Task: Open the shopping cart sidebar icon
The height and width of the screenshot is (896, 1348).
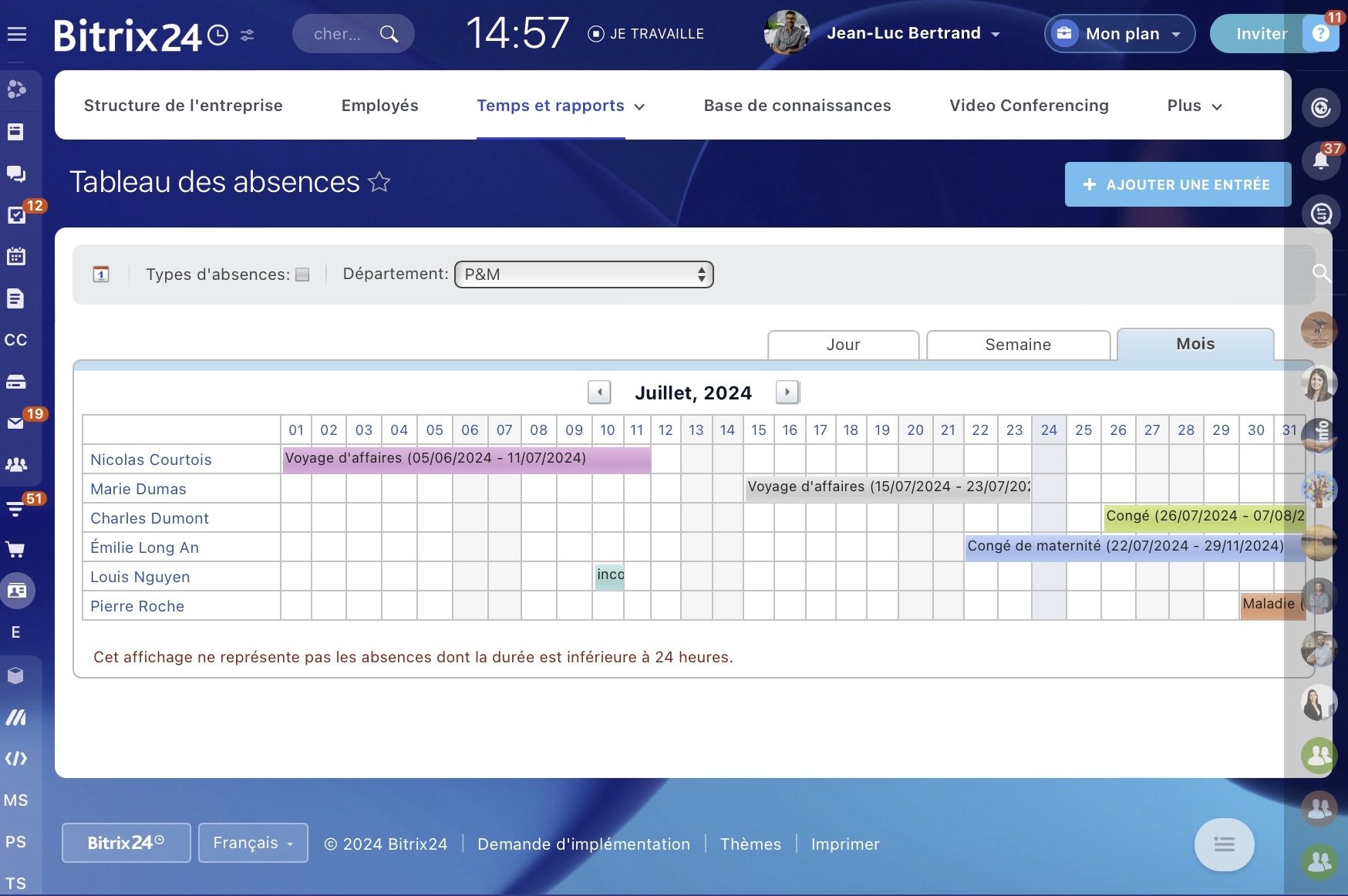Action: pos(15,549)
